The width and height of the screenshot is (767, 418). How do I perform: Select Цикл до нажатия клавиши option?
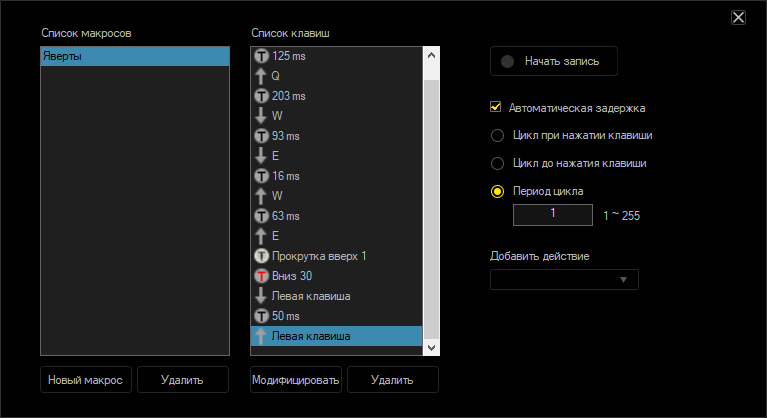(497, 163)
